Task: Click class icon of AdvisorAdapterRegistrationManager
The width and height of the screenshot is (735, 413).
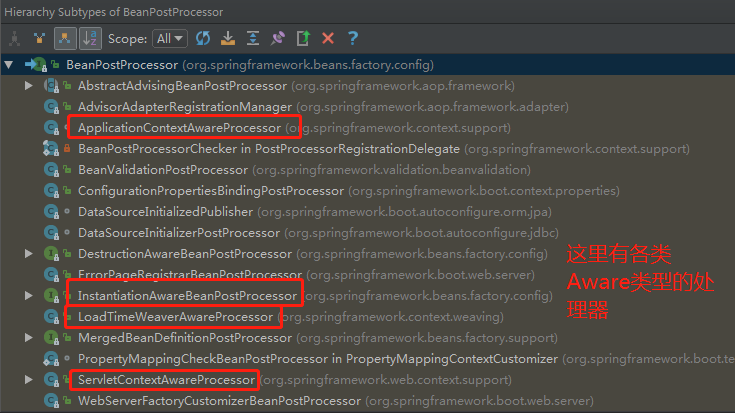Action: pos(51,107)
